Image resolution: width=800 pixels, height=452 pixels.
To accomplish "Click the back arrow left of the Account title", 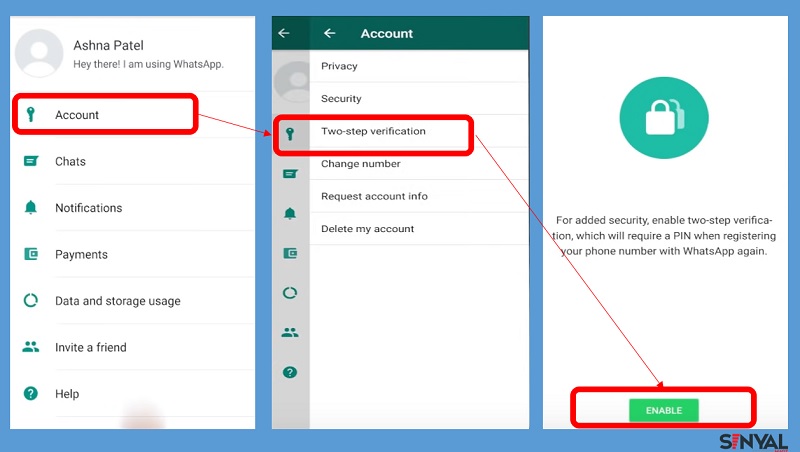I will point(330,33).
